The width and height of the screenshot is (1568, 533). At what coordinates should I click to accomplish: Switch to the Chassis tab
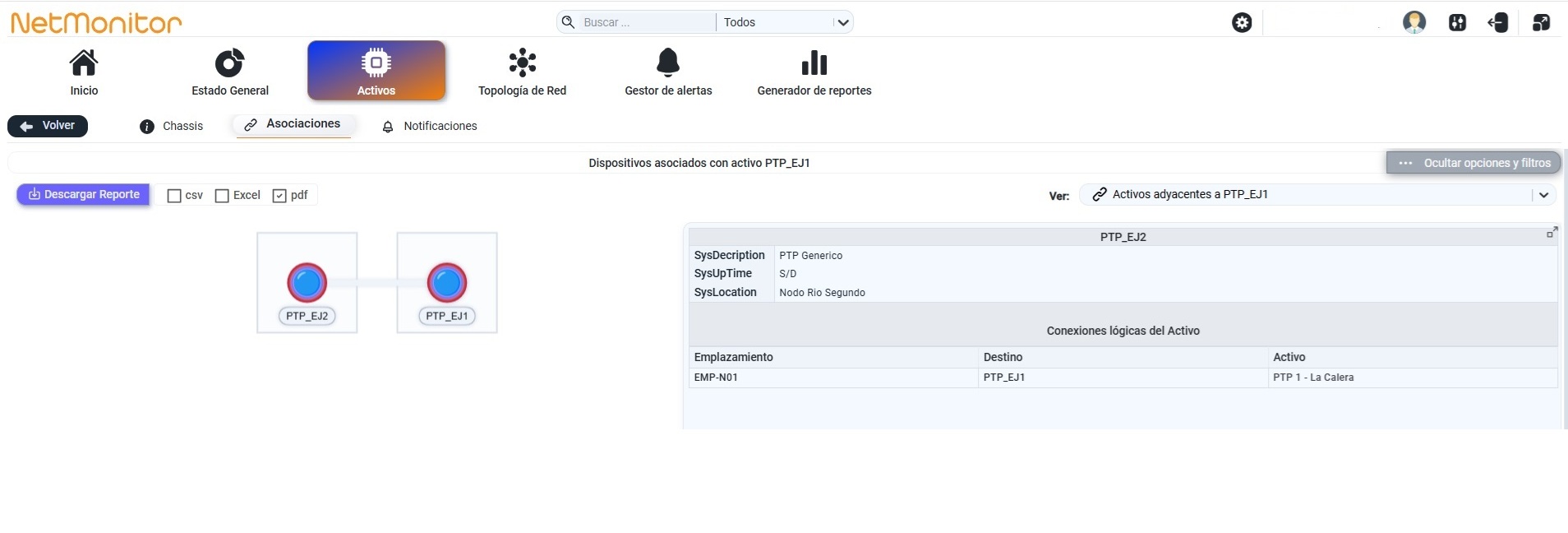click(x=172, y=126)
